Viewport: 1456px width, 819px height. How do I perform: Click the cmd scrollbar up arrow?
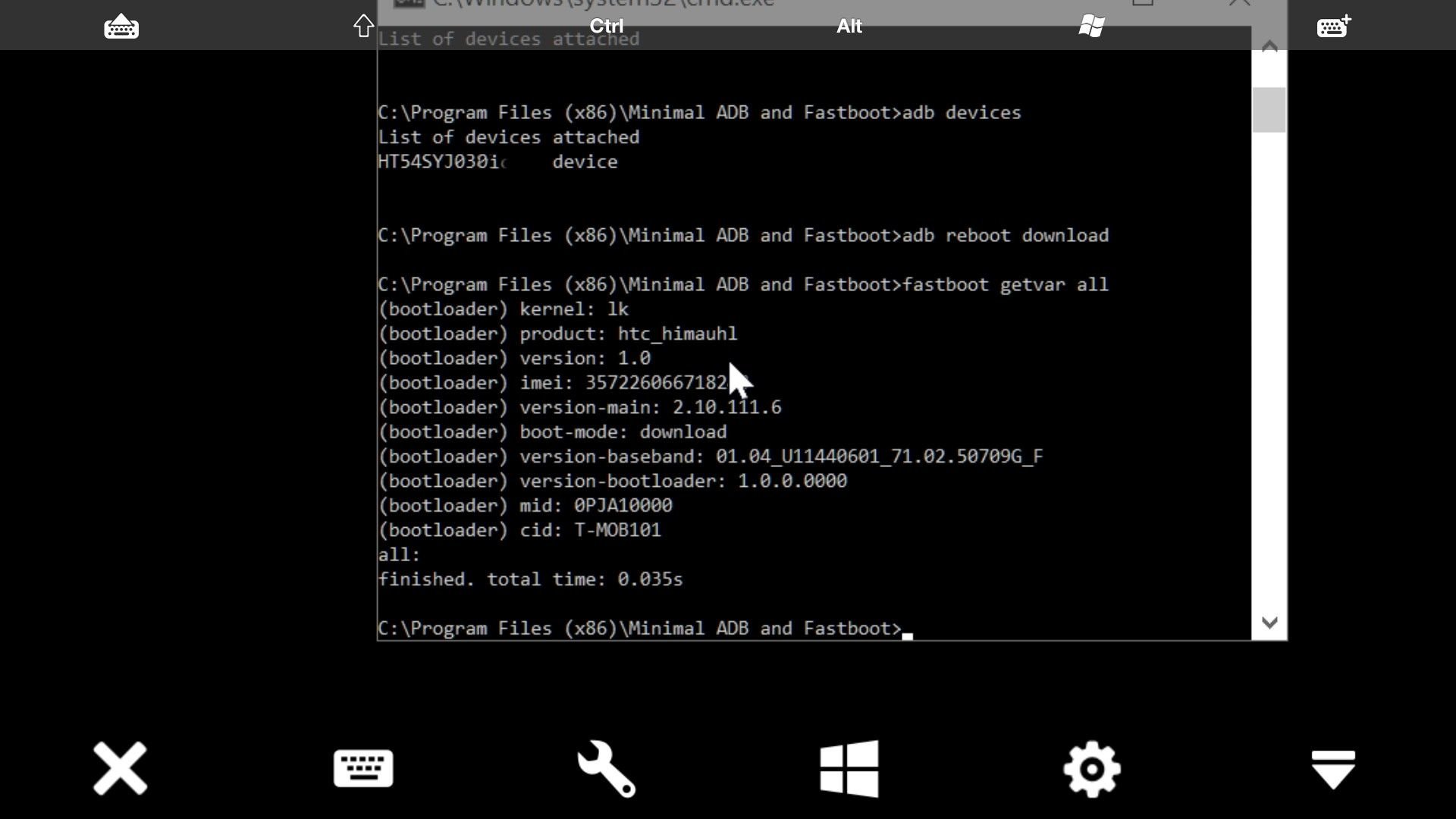1269,47
